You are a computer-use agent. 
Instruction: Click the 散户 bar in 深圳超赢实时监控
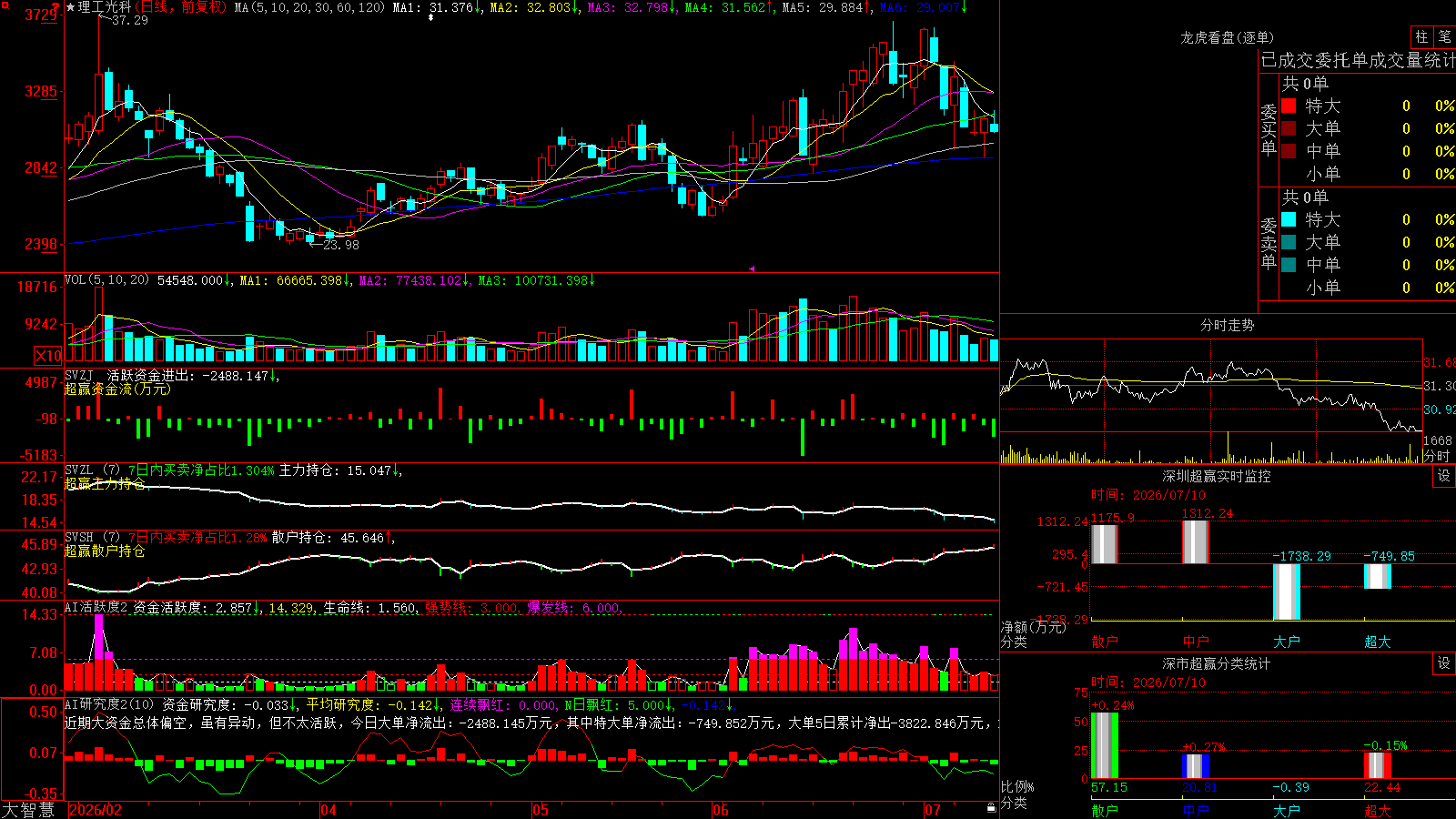(x=1105, y=544)
